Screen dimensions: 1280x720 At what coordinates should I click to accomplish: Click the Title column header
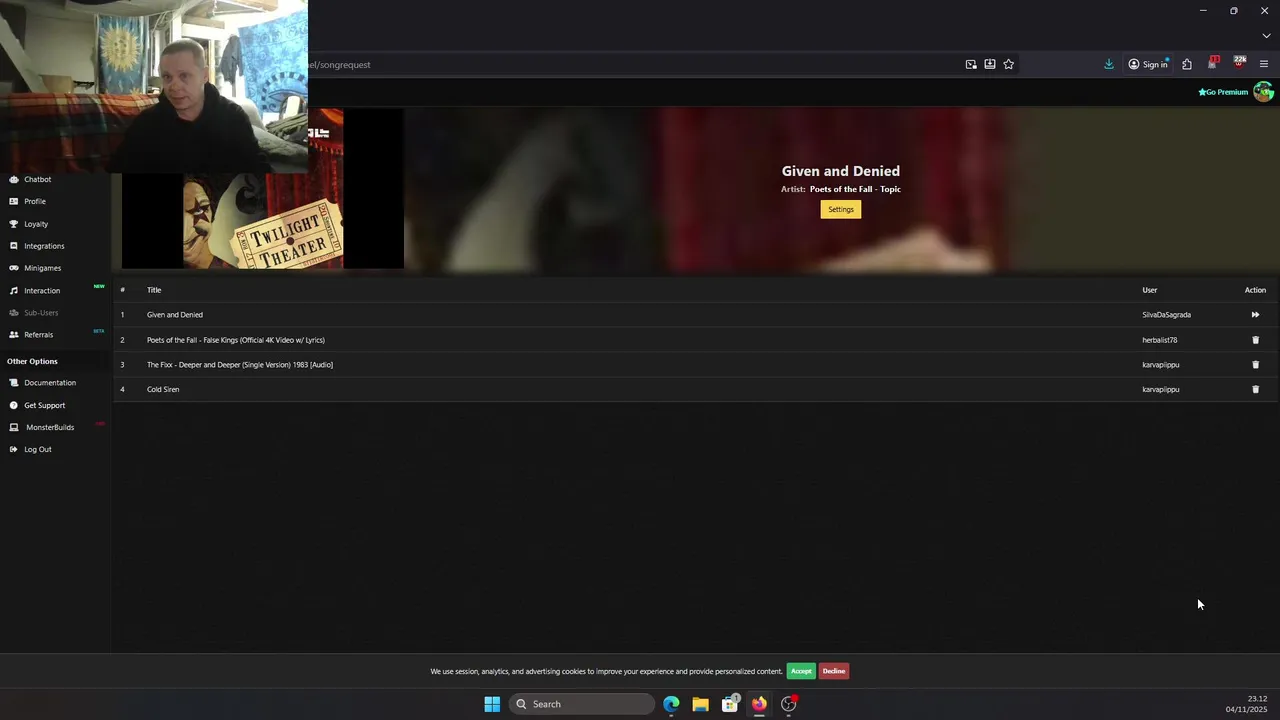pos(154,290)
